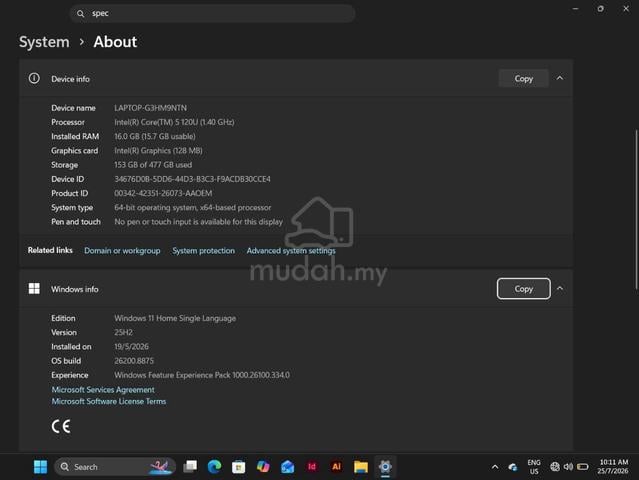
Task: Collapse the Device info section
Action: pos(560,78)
